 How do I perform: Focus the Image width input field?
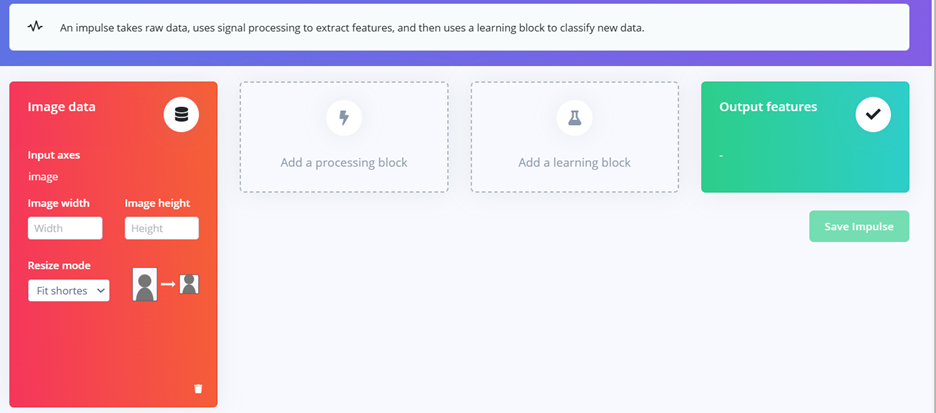[x=65, y=228]
